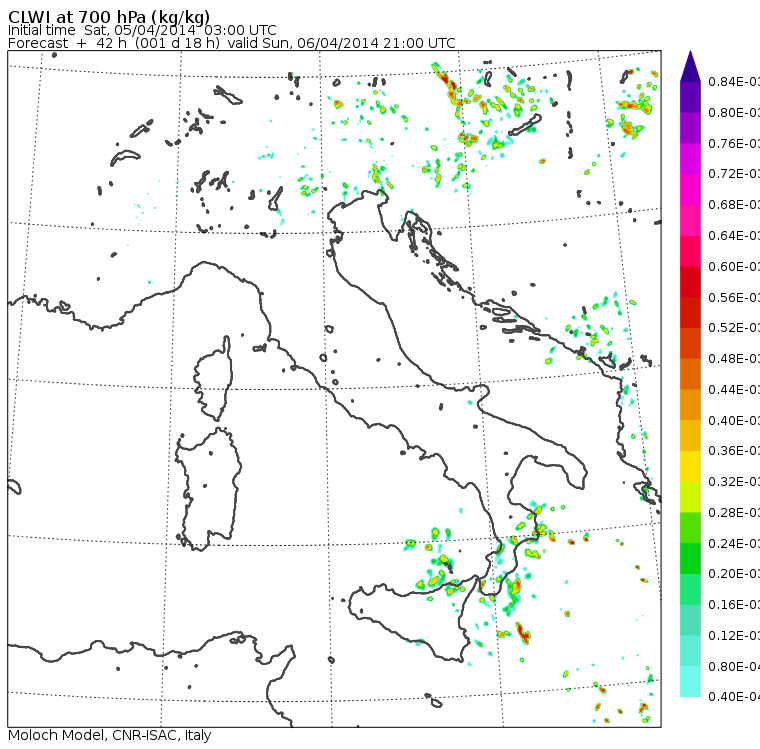Click the 0.48E-03 legend label

(x=734, y=359)
